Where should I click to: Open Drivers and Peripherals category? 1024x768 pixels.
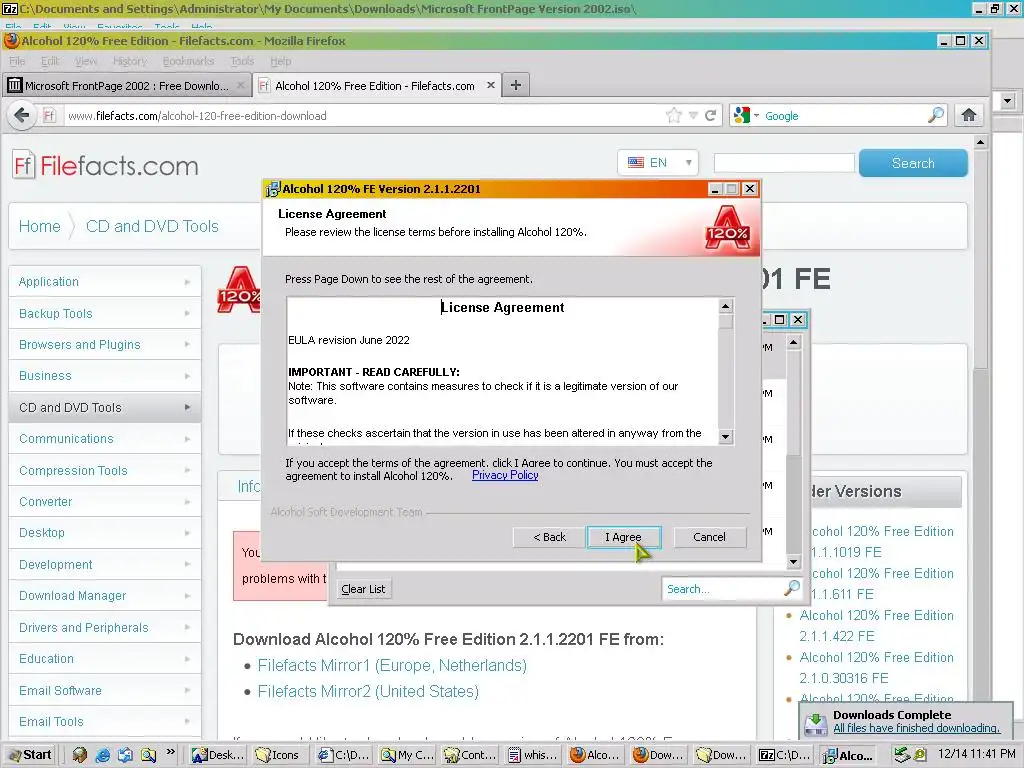[104, 627]
